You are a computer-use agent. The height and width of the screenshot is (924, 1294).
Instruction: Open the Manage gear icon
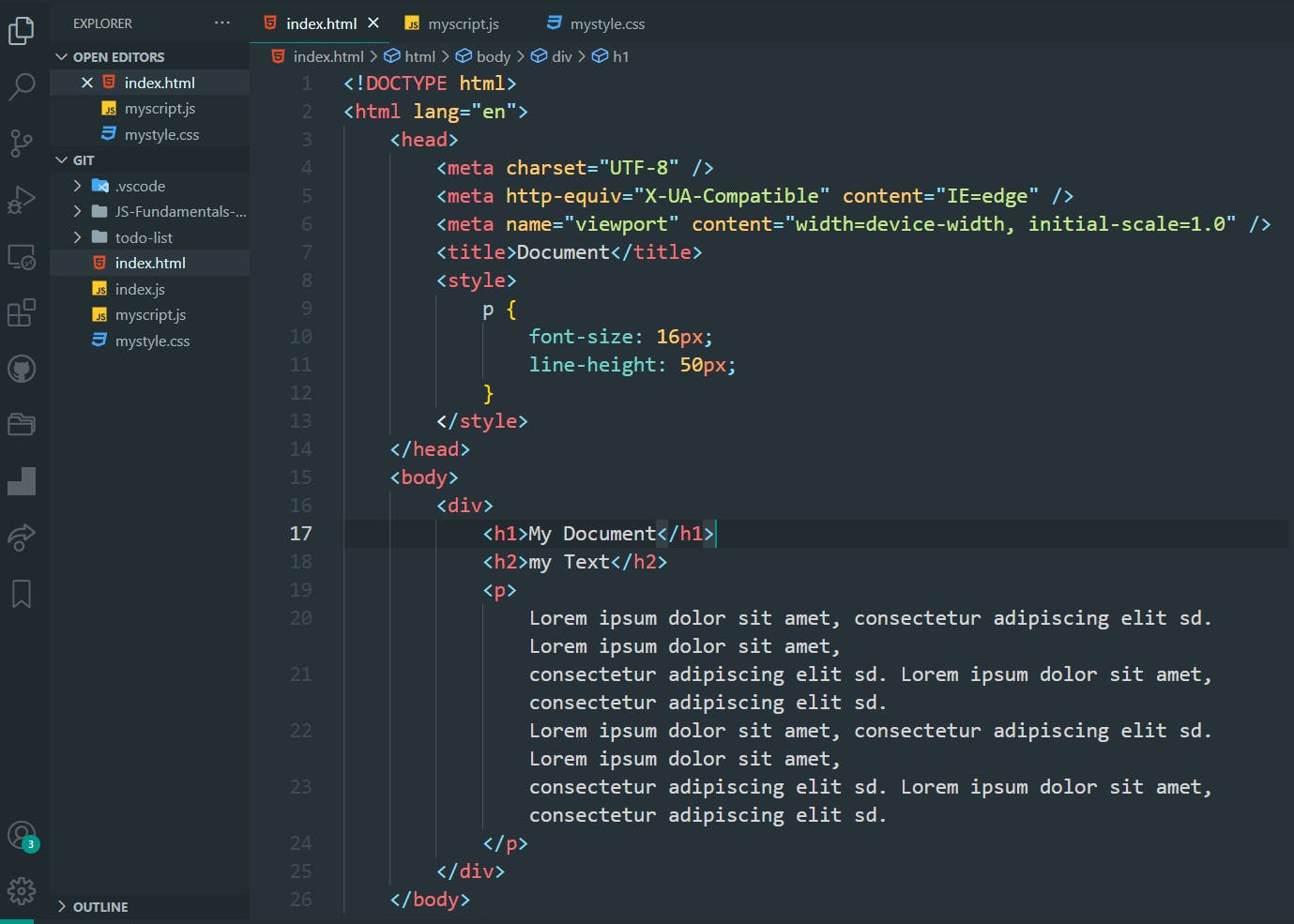point(22,890)
